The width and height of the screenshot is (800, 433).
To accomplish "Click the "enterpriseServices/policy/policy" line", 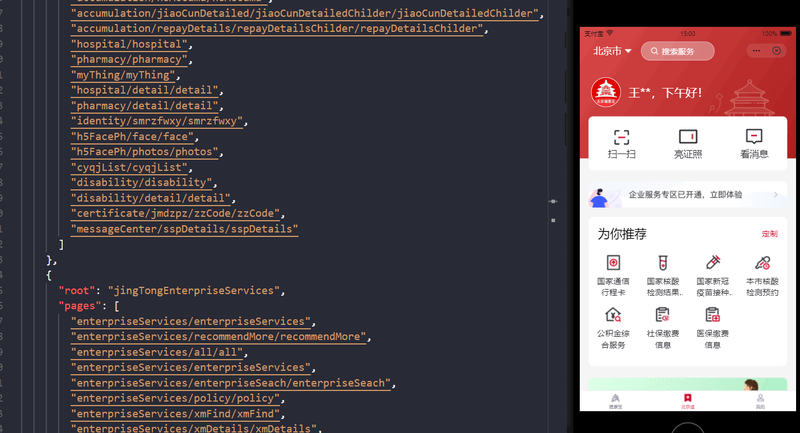I will coord(178,398).
